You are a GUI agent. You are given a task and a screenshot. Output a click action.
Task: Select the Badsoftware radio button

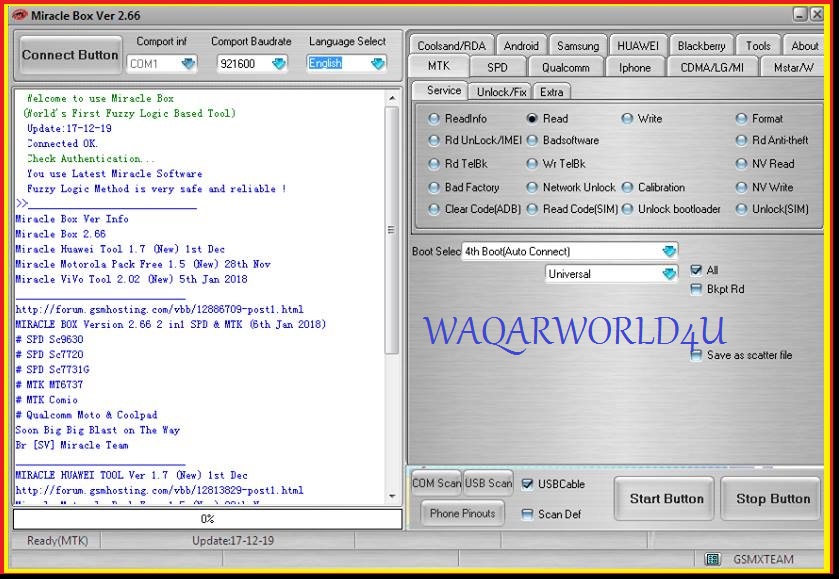coord(532,141)
